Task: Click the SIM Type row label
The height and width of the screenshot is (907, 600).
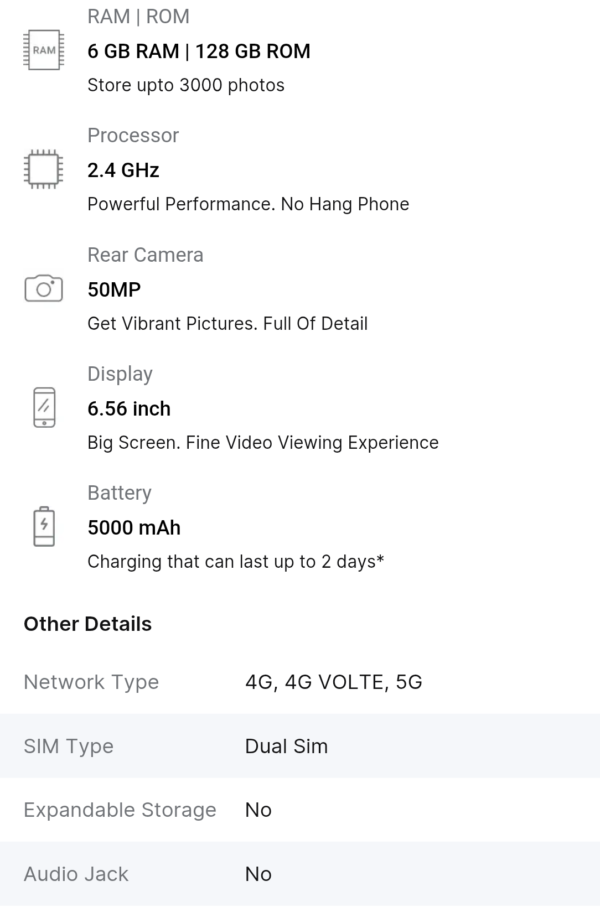Action: pyautogui.click(x=68, y=746)
